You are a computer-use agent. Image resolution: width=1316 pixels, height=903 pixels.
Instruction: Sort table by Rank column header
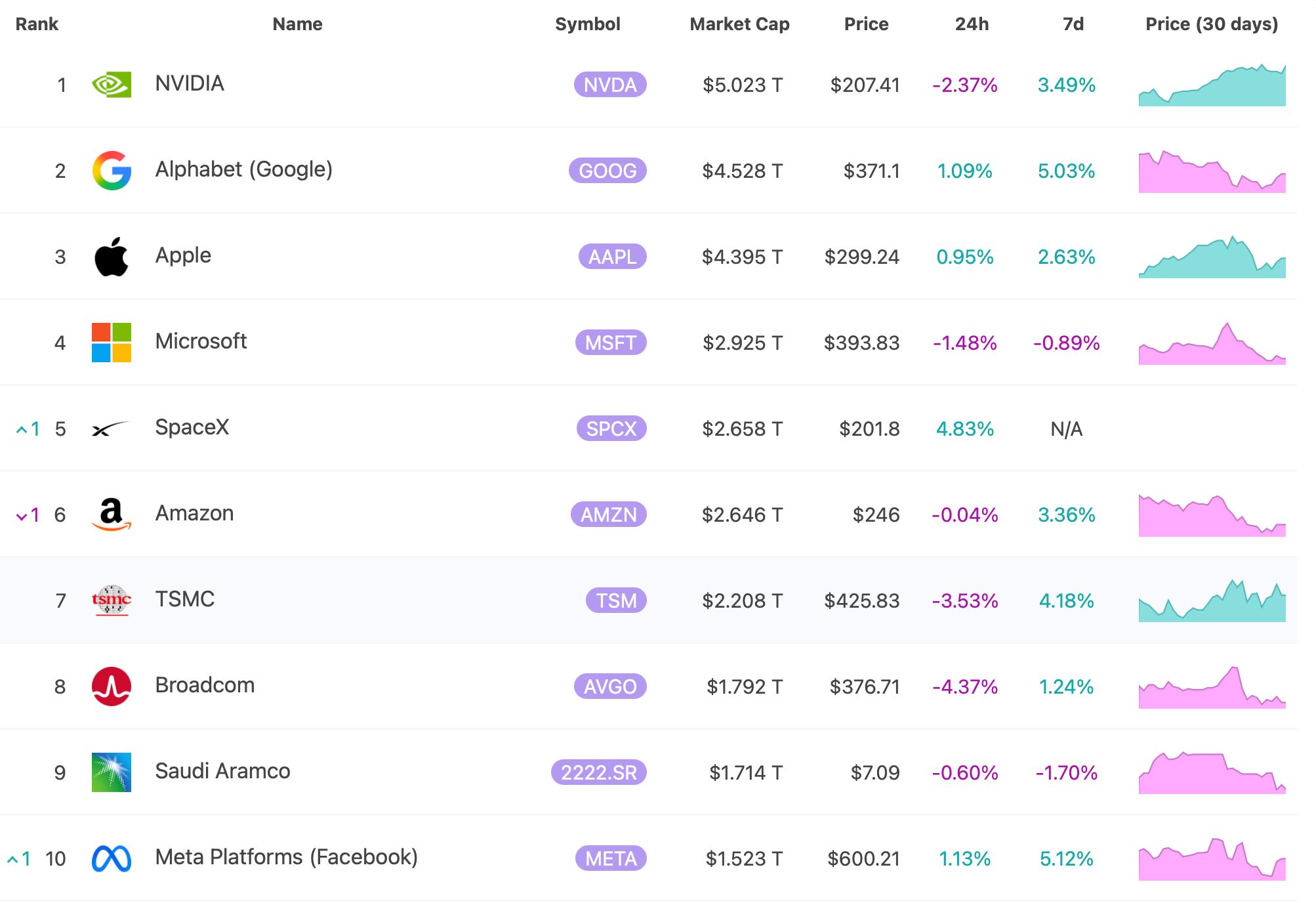click(37, 24)
